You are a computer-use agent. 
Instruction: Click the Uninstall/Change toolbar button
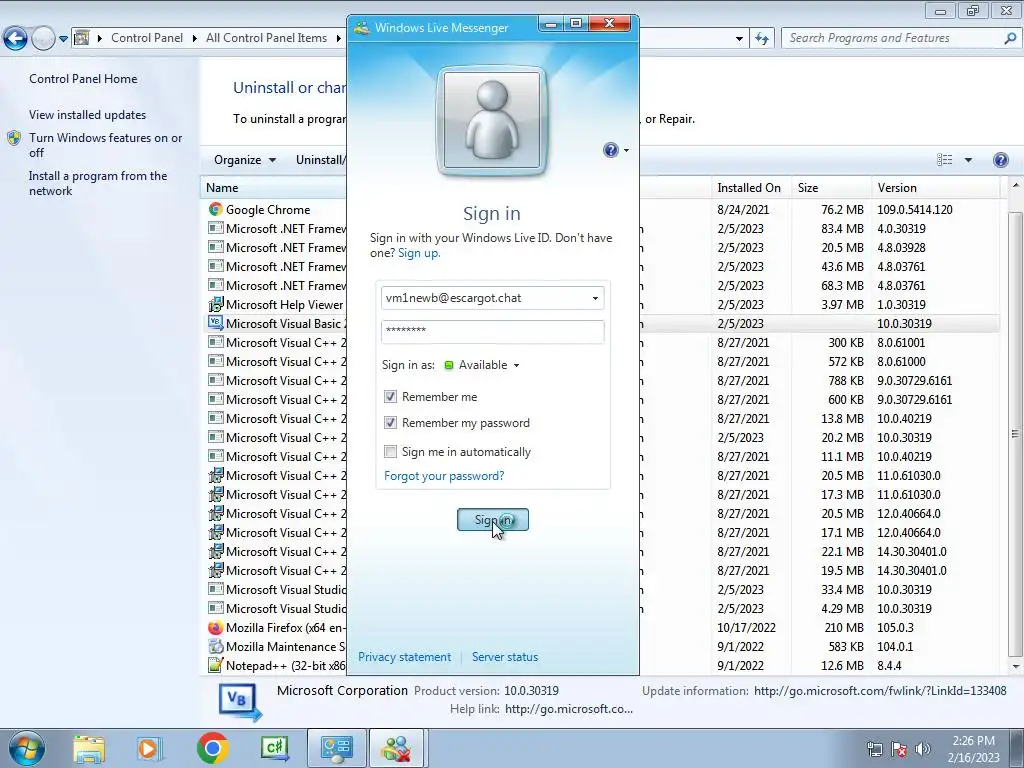[x=320, y=160]
